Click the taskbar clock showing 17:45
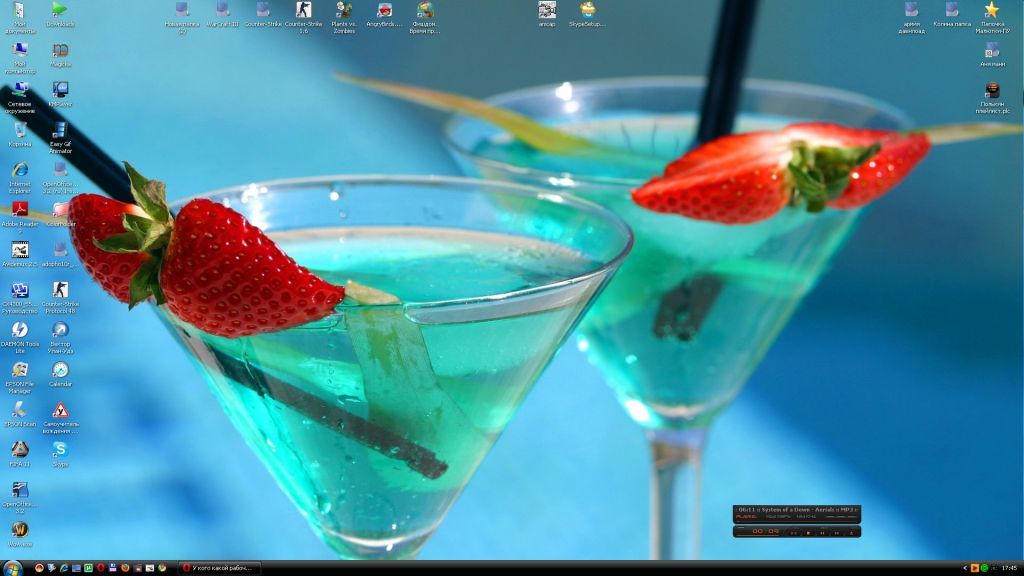The image size is (1024, 576). tap(1009, 568)
